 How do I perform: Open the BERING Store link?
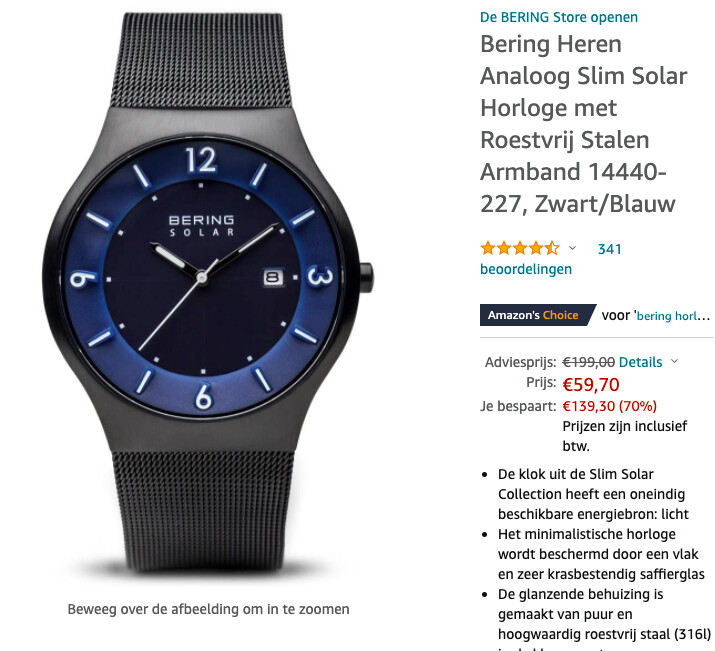point(559,17)
